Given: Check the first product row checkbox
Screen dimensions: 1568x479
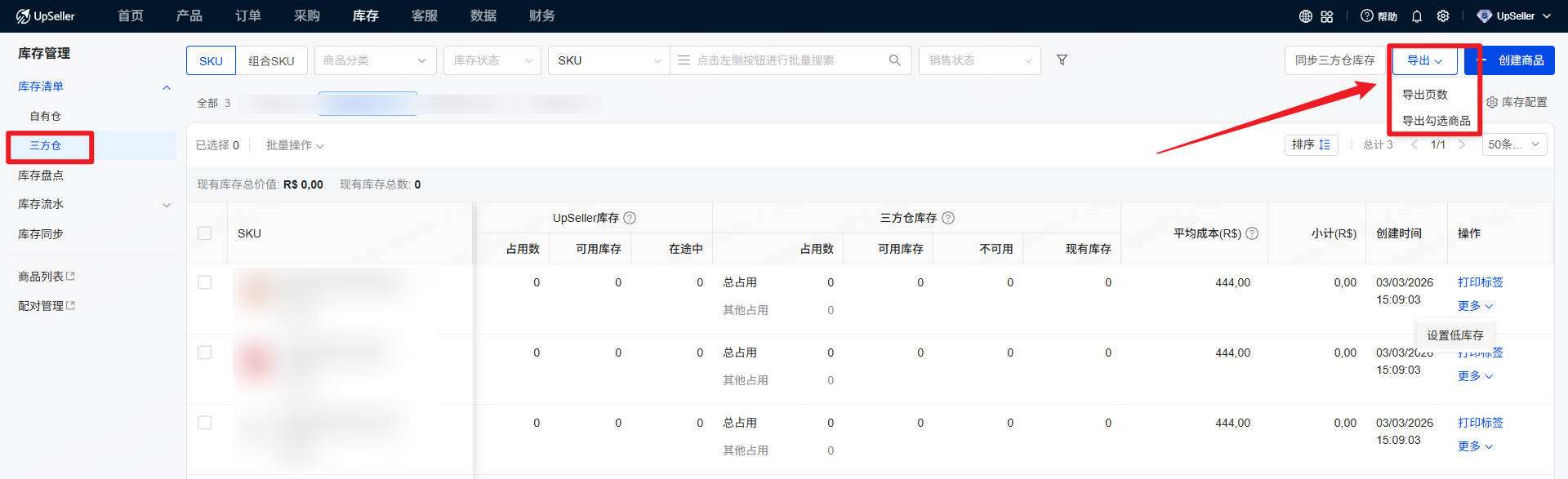Looking at the screenshot, I should [205, 282].
